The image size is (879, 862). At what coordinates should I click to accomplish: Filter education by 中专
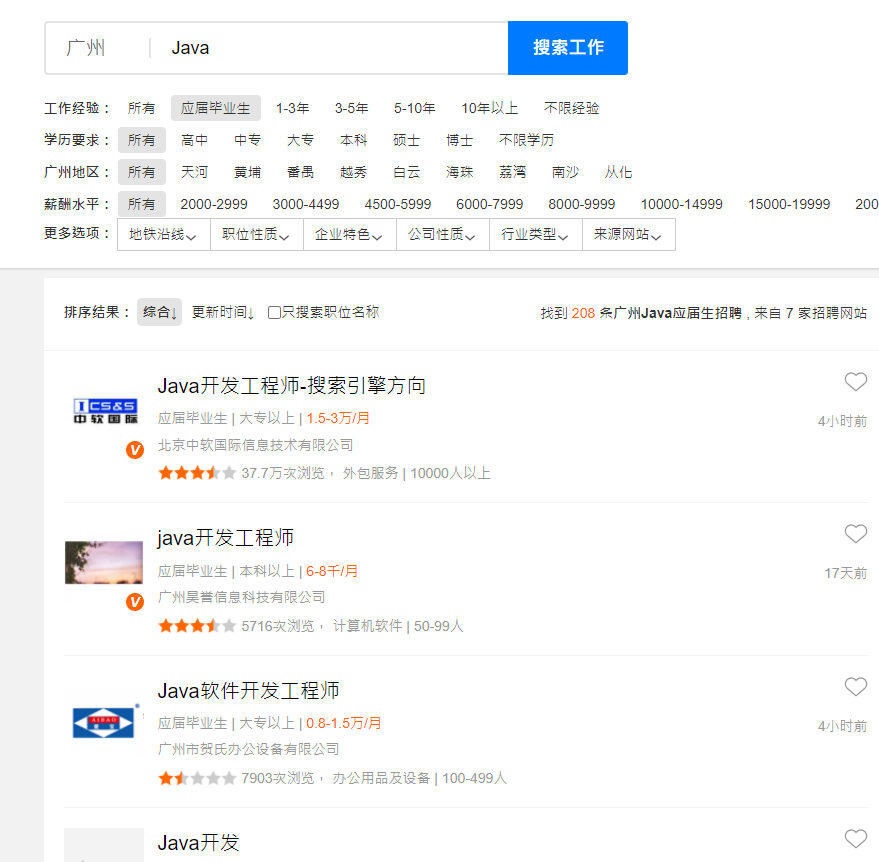click(247, 140)
